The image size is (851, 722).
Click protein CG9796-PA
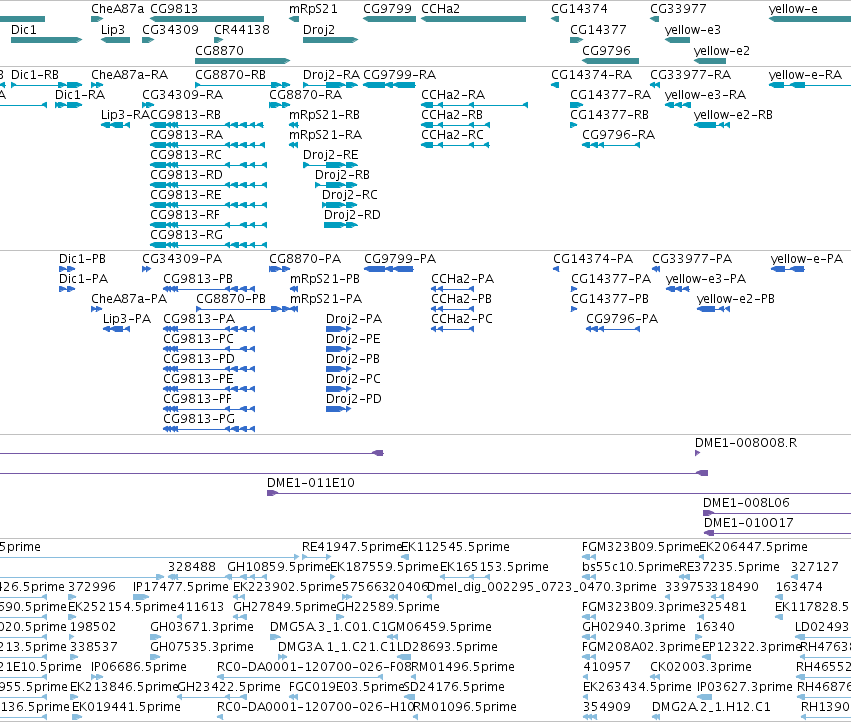(621, 319)
